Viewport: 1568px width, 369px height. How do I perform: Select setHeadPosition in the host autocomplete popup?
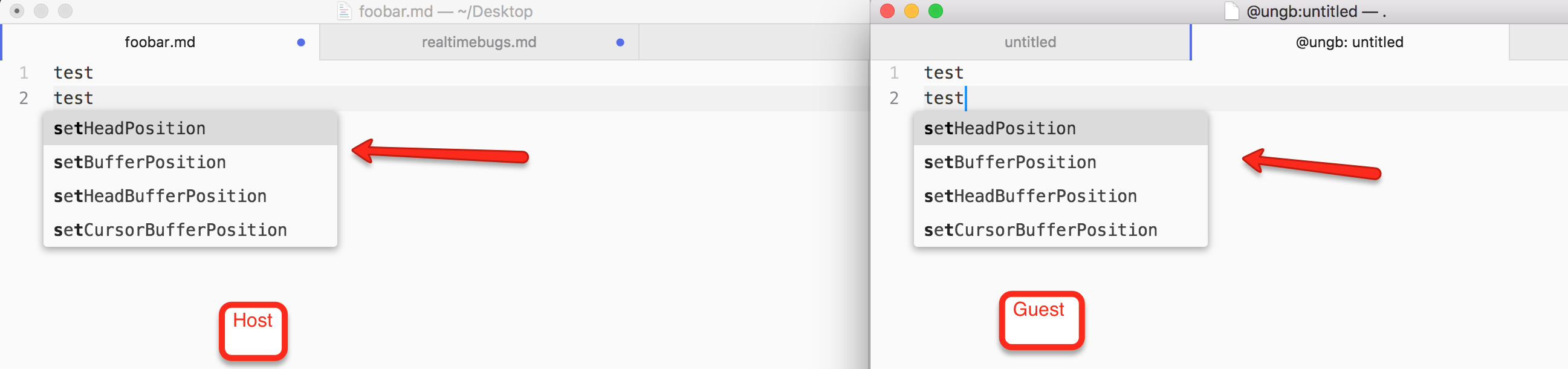[x=129, y=128]
